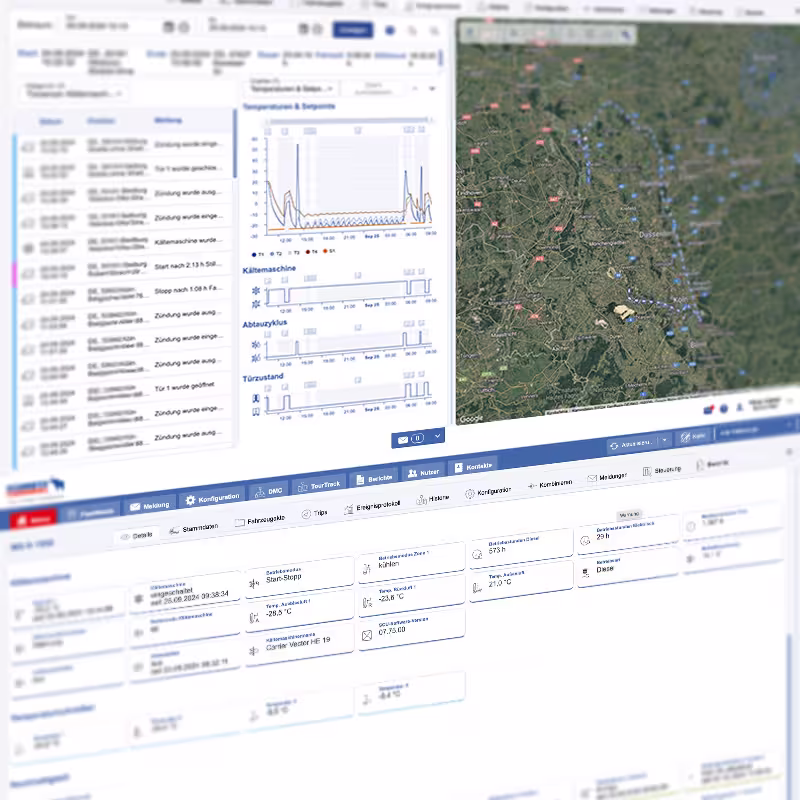Click the Diesel fuel type card
Screen dimensions: 800x800
(628, 567)
